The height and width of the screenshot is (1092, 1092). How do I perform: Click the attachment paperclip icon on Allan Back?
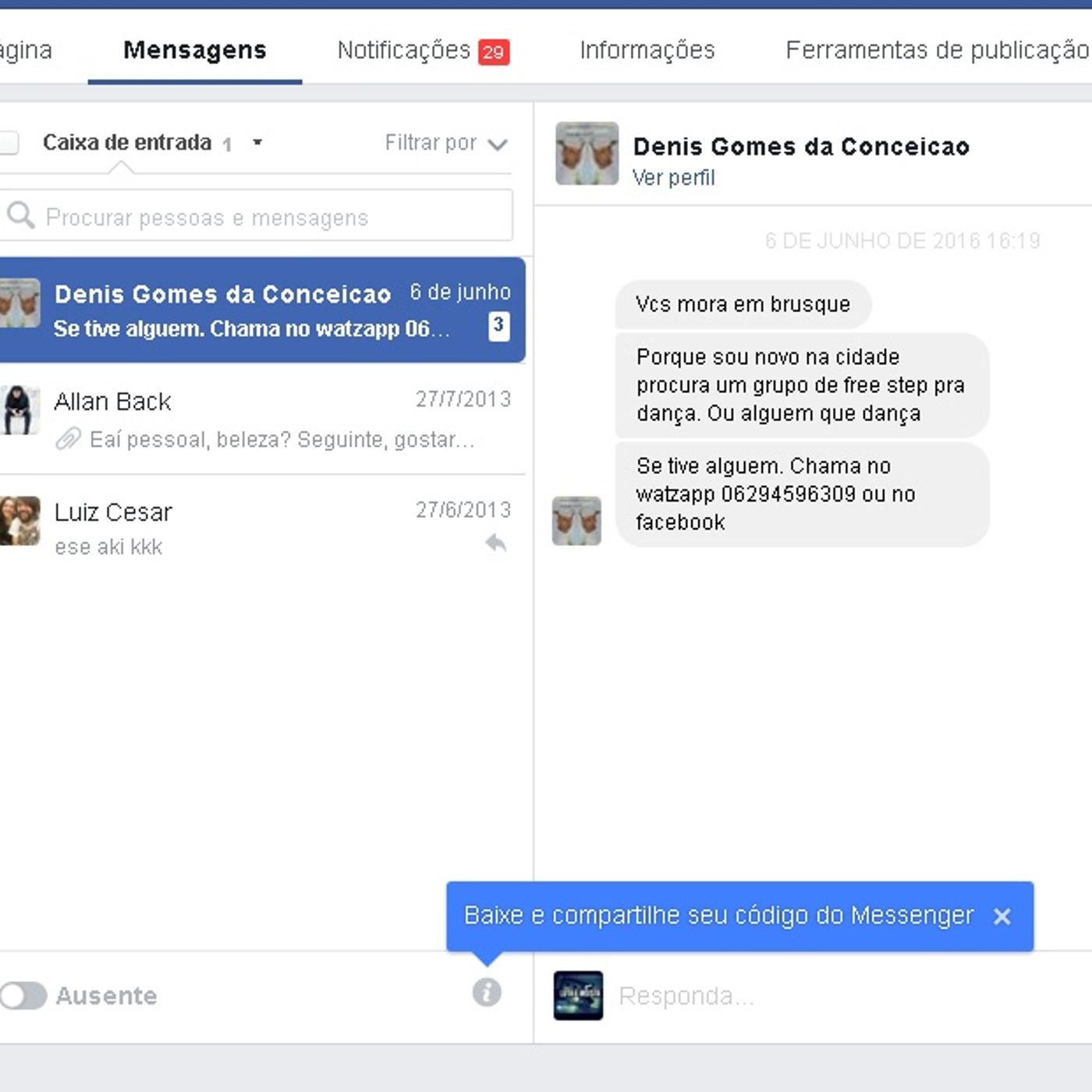[69, 439]
